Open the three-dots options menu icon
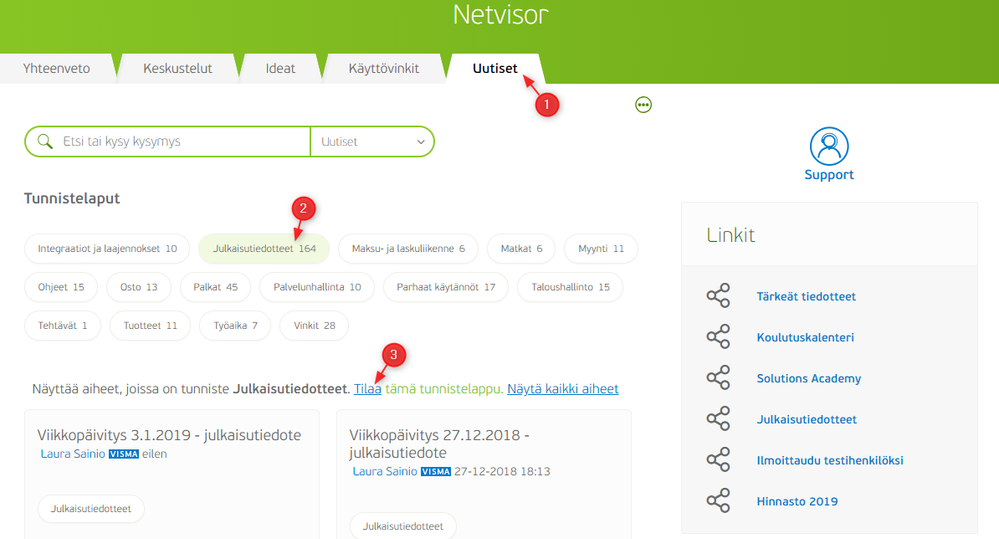 click(643, 104)
